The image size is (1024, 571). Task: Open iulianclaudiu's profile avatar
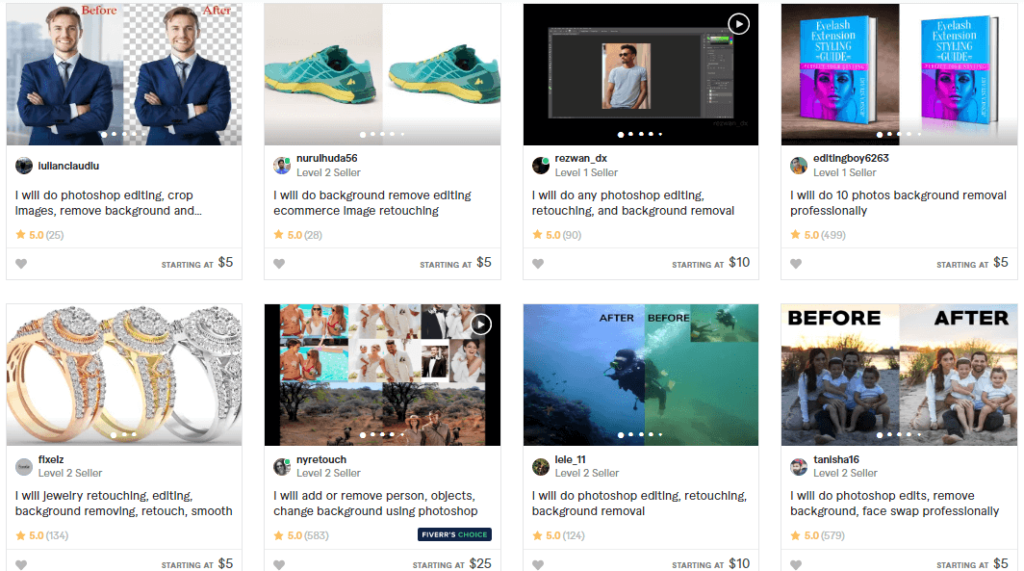[x=24, y=166]
